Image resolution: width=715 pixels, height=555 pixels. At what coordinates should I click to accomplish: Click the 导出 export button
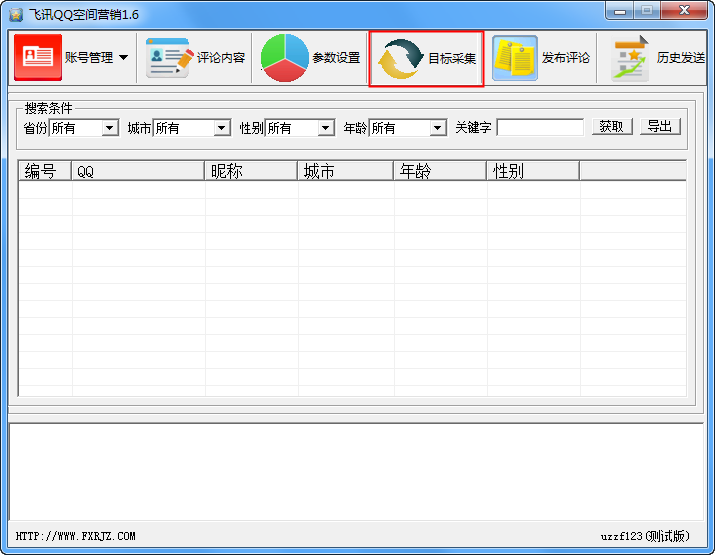(x=660, y=126)
